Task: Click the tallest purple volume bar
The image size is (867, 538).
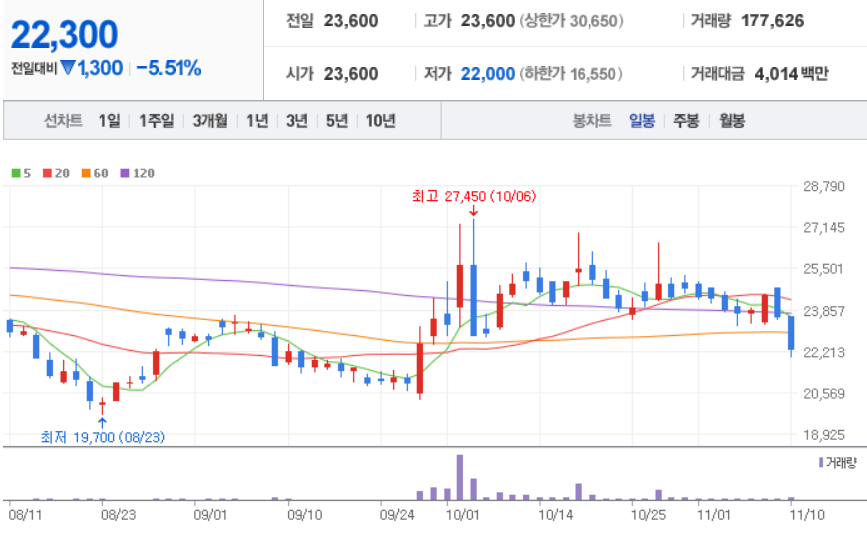Action: click(x=460, y=477)
